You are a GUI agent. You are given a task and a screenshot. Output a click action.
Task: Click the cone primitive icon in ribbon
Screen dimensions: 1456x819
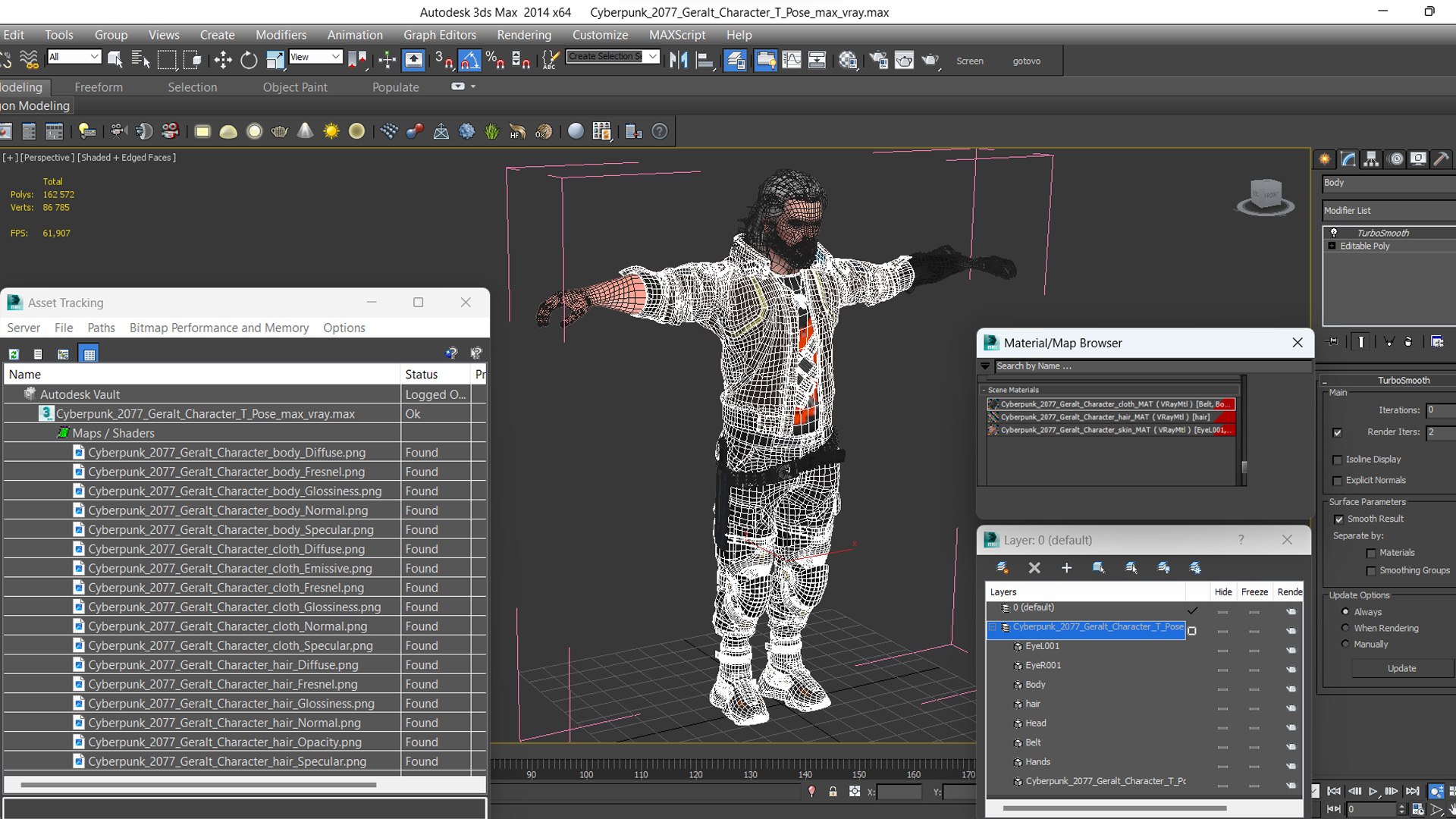tap(305, 131)
